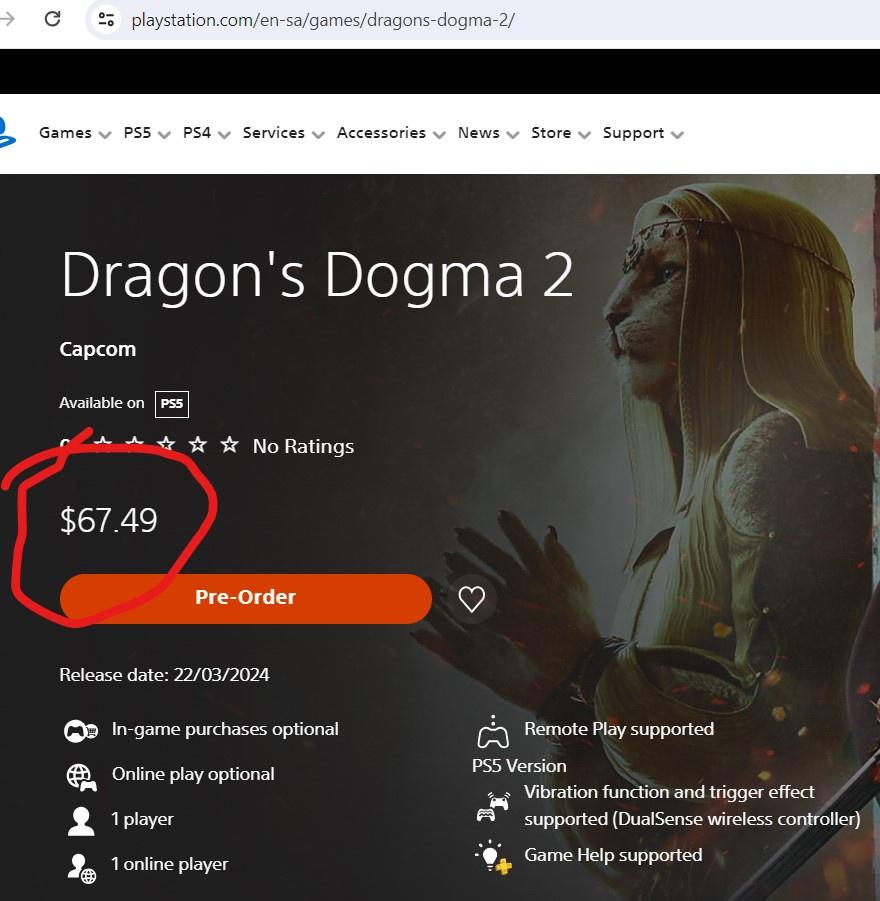Reload the page with the refresh icon
880x901 pixels.
click(52, 19)
